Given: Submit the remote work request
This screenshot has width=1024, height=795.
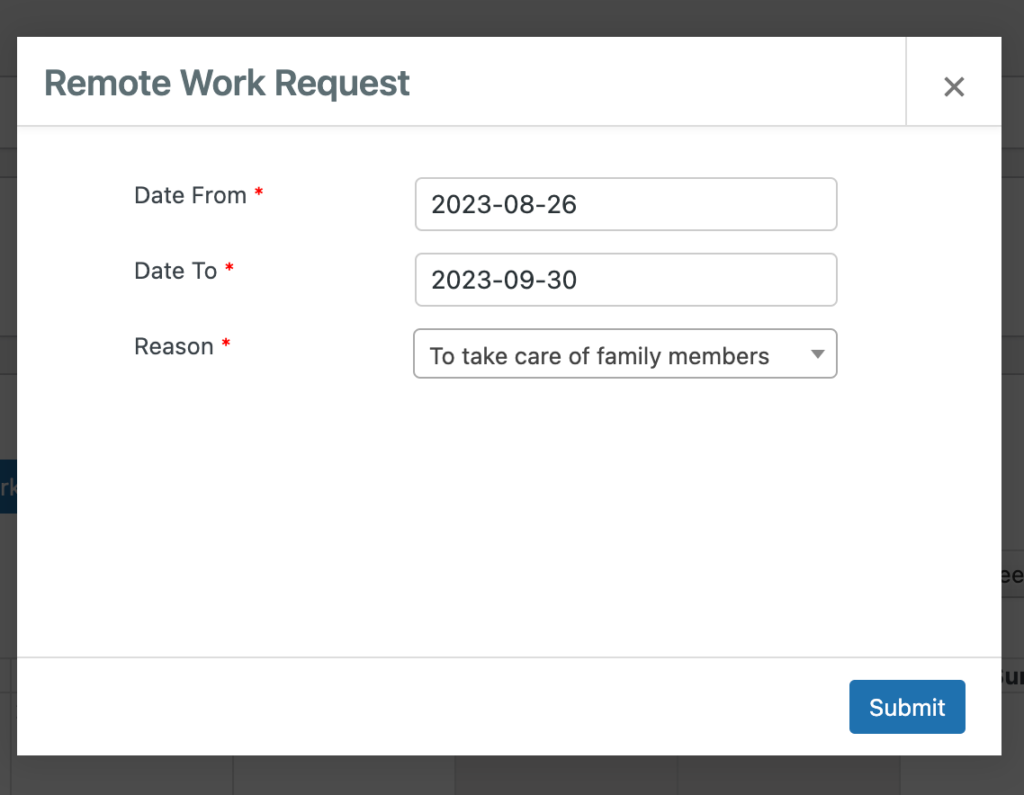Looking at the screenshot, I should tap(906, 707).
